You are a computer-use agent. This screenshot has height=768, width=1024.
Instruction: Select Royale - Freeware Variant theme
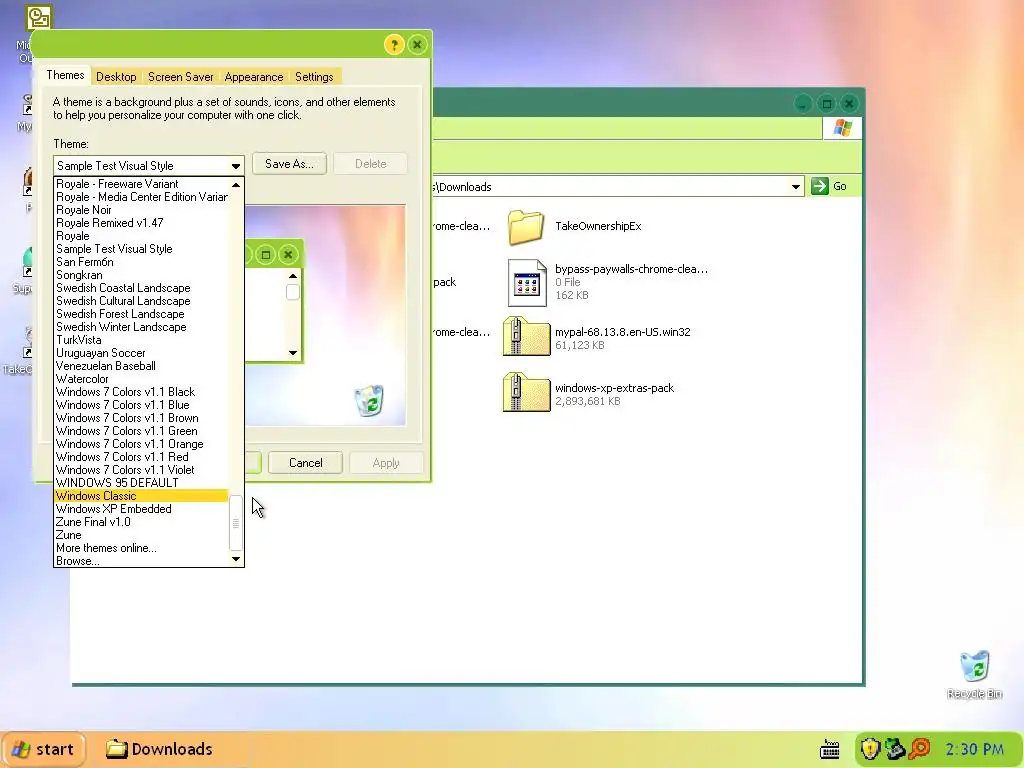coord(141,184)
